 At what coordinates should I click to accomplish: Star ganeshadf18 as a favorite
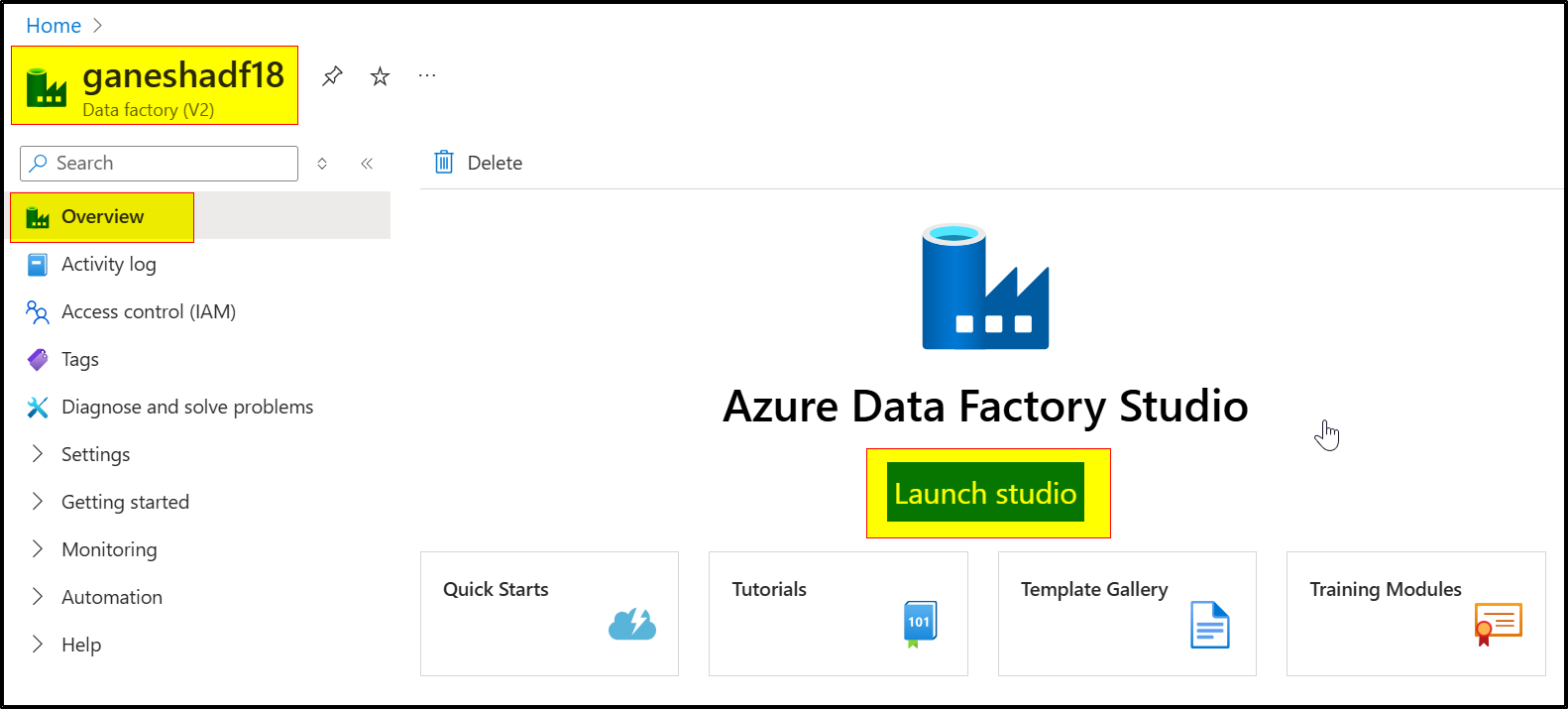[380, 74]
